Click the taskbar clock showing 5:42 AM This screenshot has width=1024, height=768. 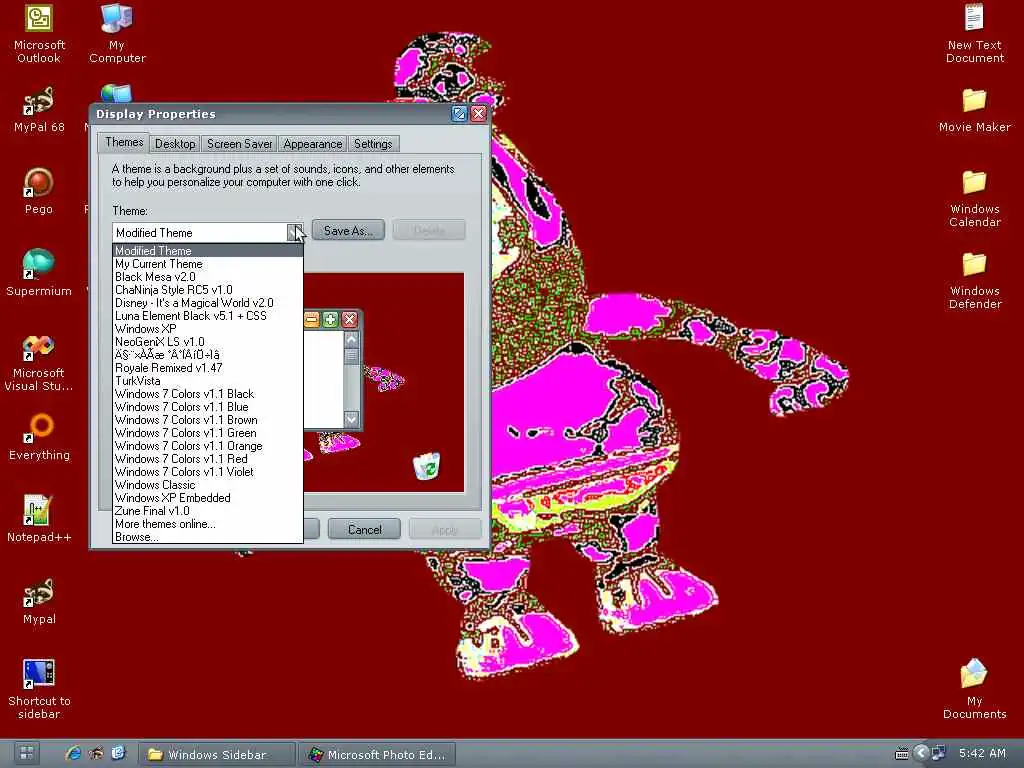pyautogui.click(x=982, y=753)
